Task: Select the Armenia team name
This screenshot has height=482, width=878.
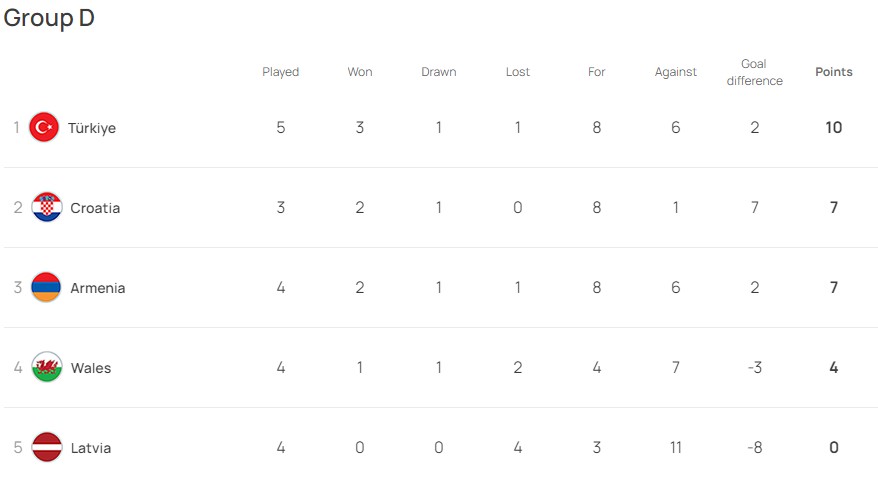Action: click(98, 288)
